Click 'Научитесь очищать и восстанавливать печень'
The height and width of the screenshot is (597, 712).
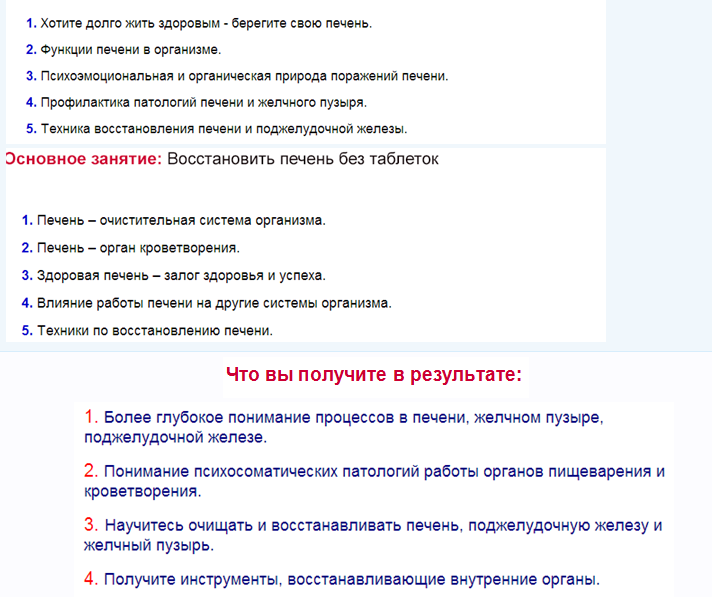(283, 525)
